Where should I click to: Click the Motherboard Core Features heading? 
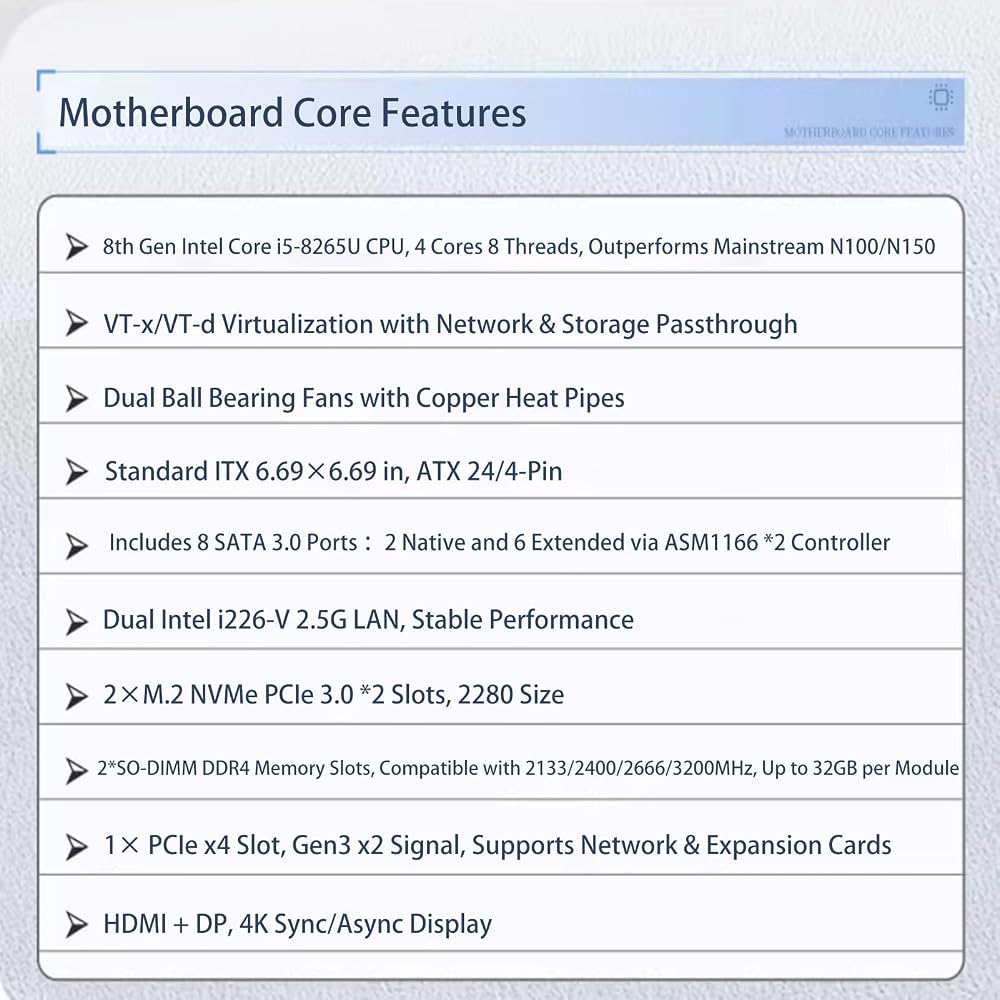point(292,113)
